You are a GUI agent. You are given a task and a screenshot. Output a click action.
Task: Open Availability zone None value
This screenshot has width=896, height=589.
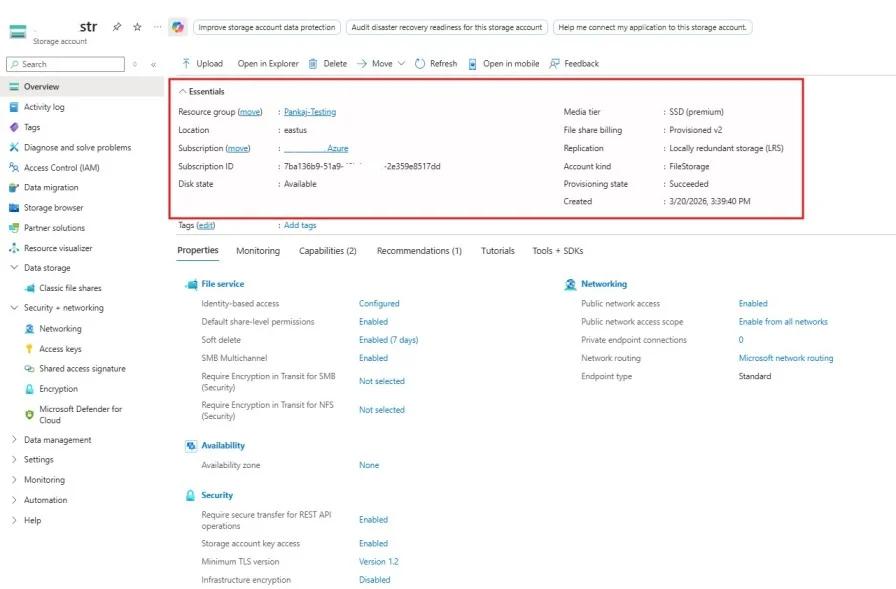click(369, 465)
